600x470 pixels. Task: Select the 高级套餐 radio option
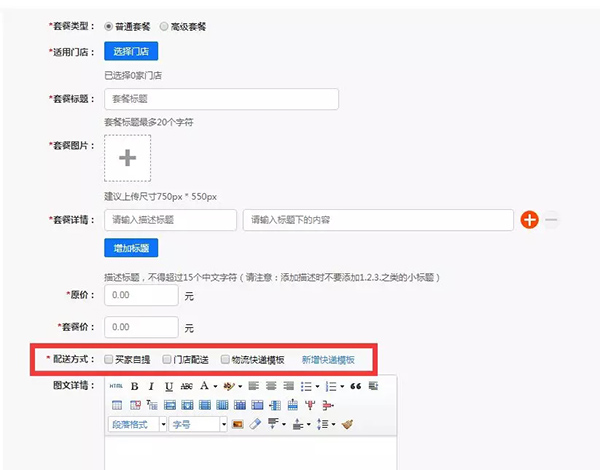tap(164, 26)
